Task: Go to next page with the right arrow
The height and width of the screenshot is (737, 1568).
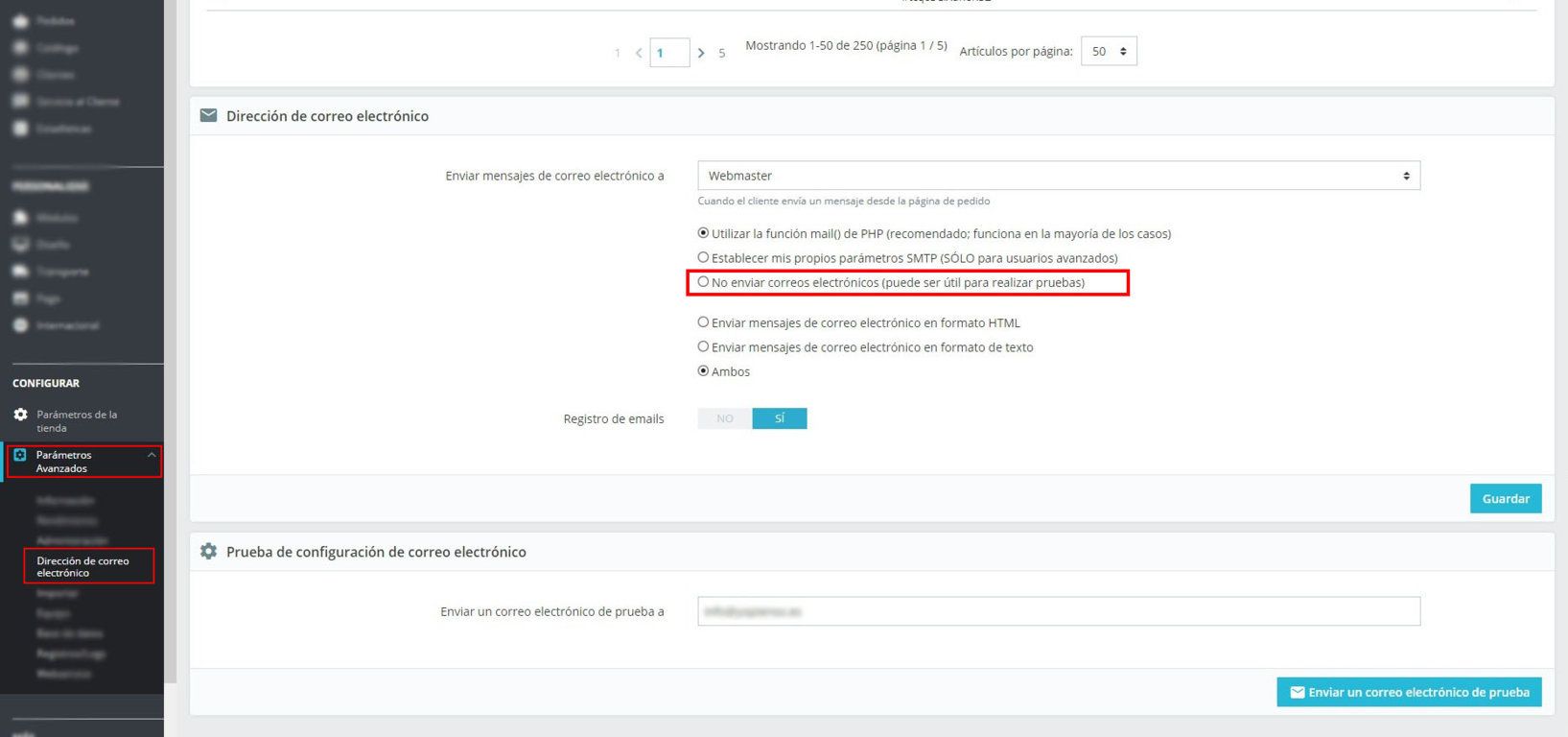Action: point(701,53)
